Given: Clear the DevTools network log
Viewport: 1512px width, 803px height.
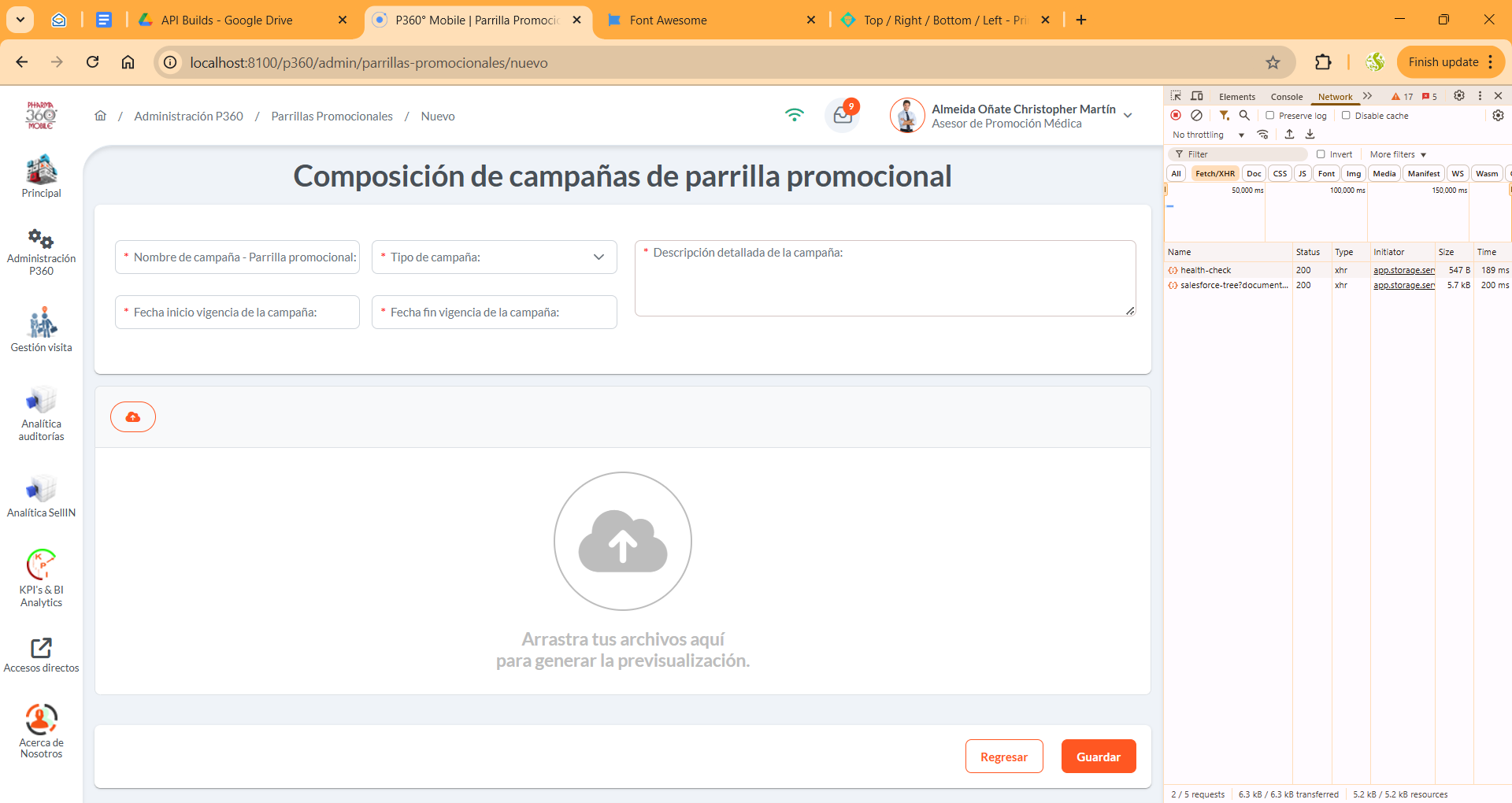Looking at the screenshot, I should 1196,116.
